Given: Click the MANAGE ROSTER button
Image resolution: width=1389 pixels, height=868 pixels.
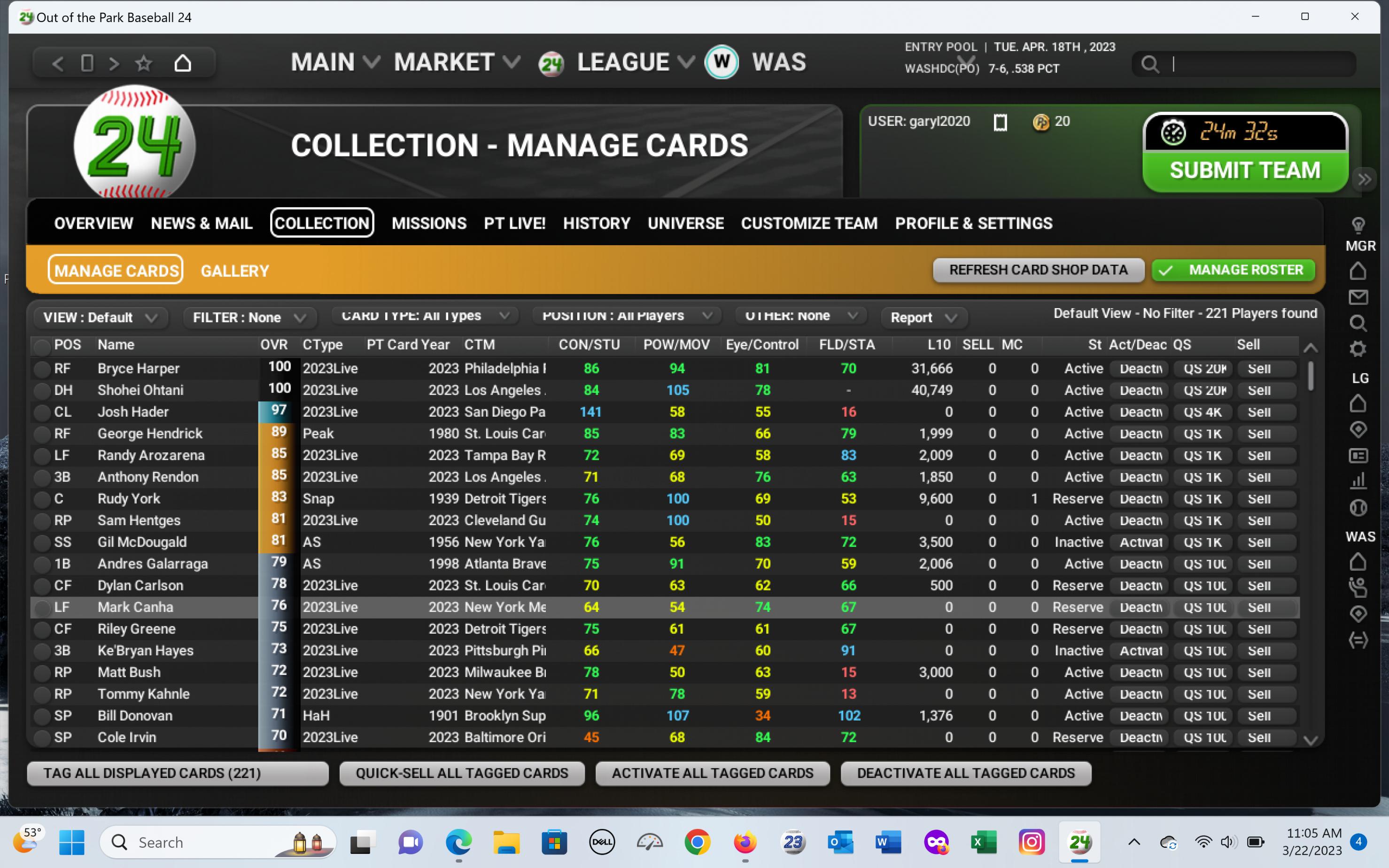Looking at the screenshot, I should [1234, 271].
